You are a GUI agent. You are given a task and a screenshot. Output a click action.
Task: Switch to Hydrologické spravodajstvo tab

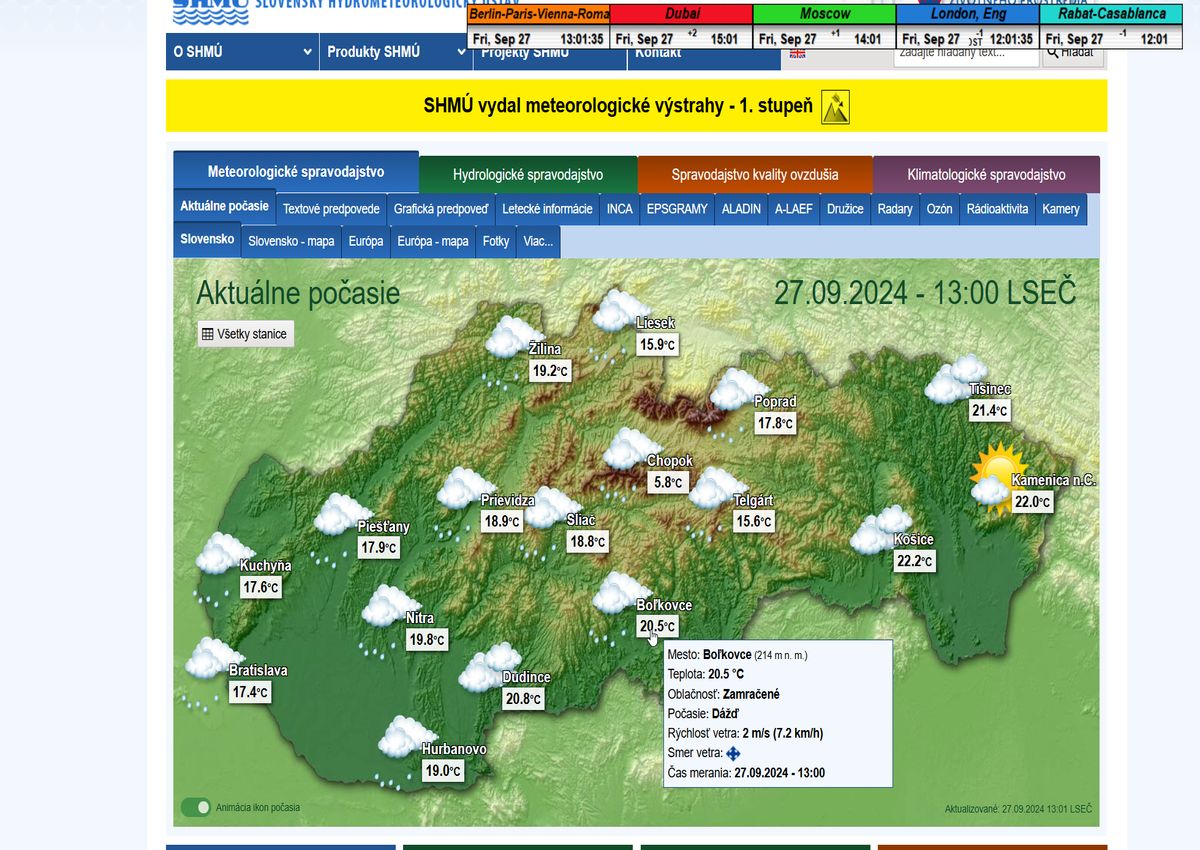click(527, 174)
